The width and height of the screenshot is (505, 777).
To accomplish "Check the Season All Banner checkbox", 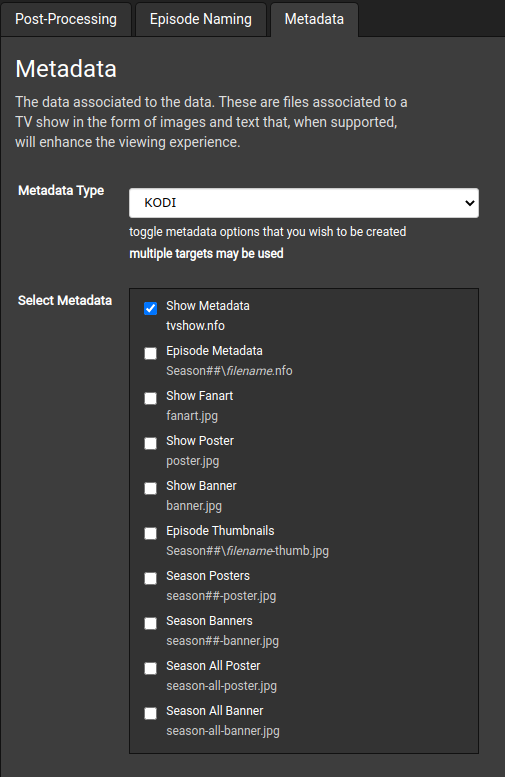I will [x=151, y=713].
